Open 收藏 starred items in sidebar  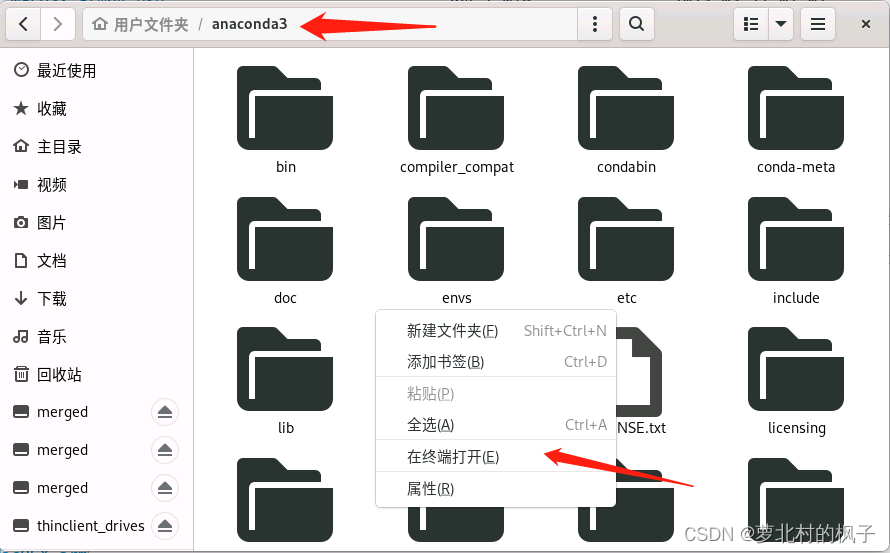click(96, 108)
